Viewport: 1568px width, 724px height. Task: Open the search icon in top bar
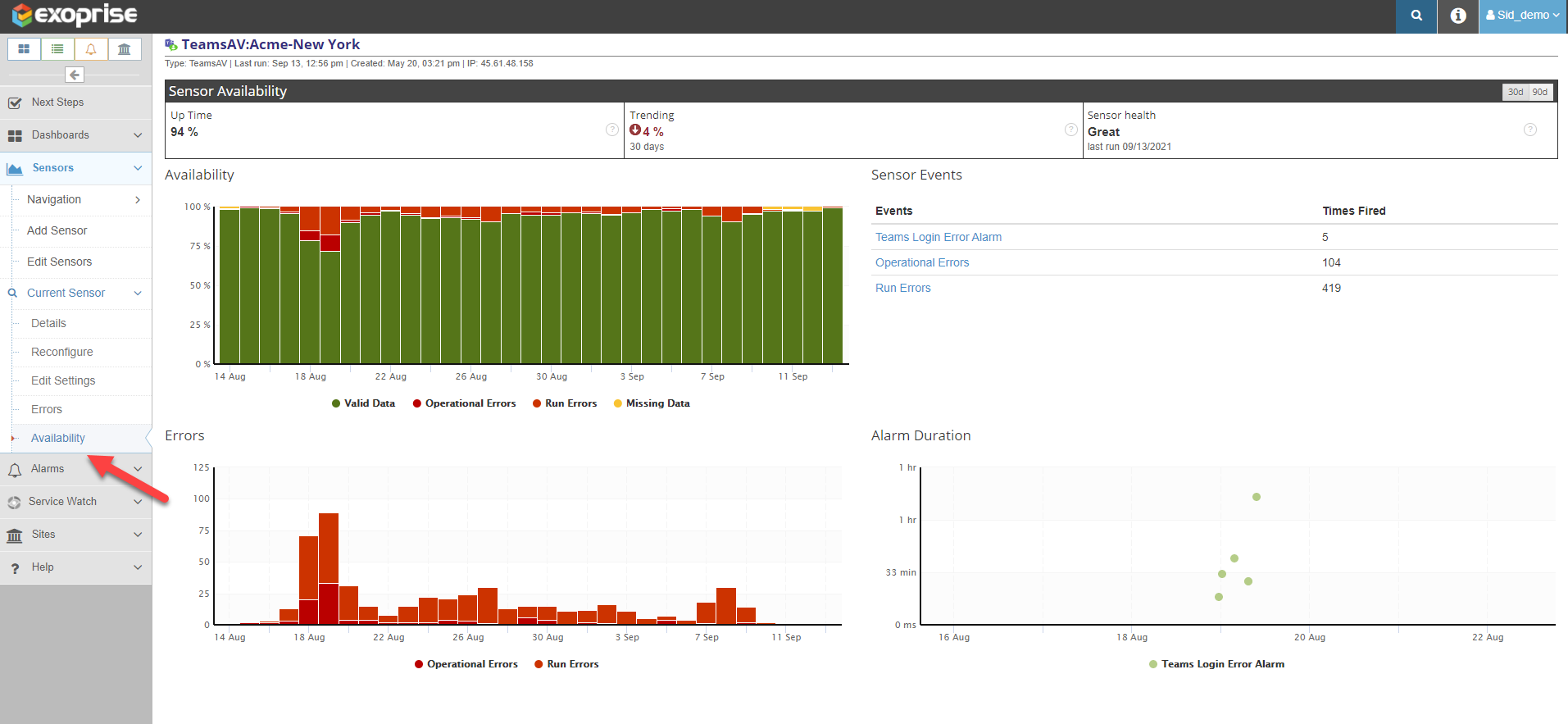1416,16
